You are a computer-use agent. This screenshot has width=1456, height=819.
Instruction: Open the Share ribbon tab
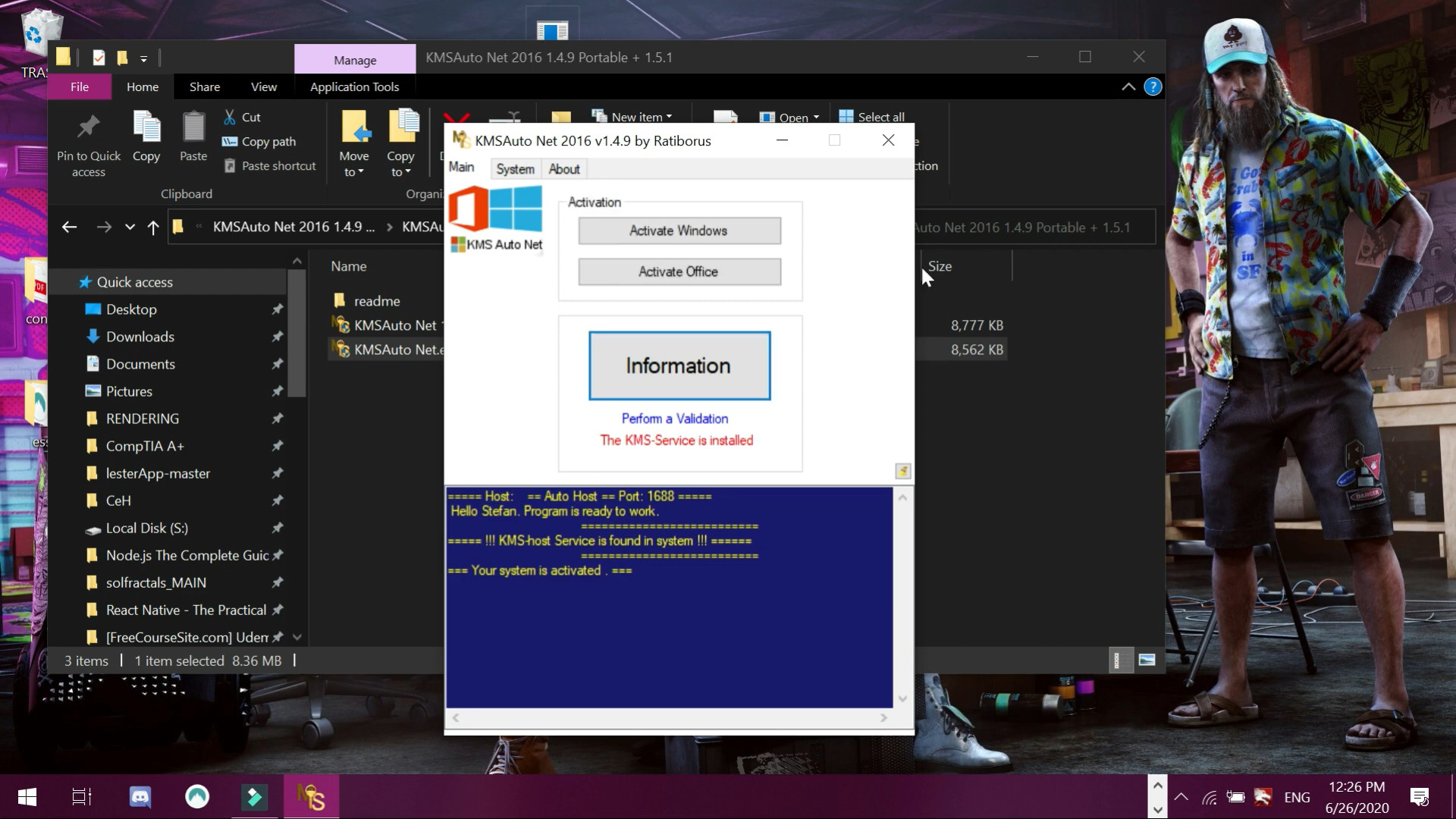click(x=205, y=86)
